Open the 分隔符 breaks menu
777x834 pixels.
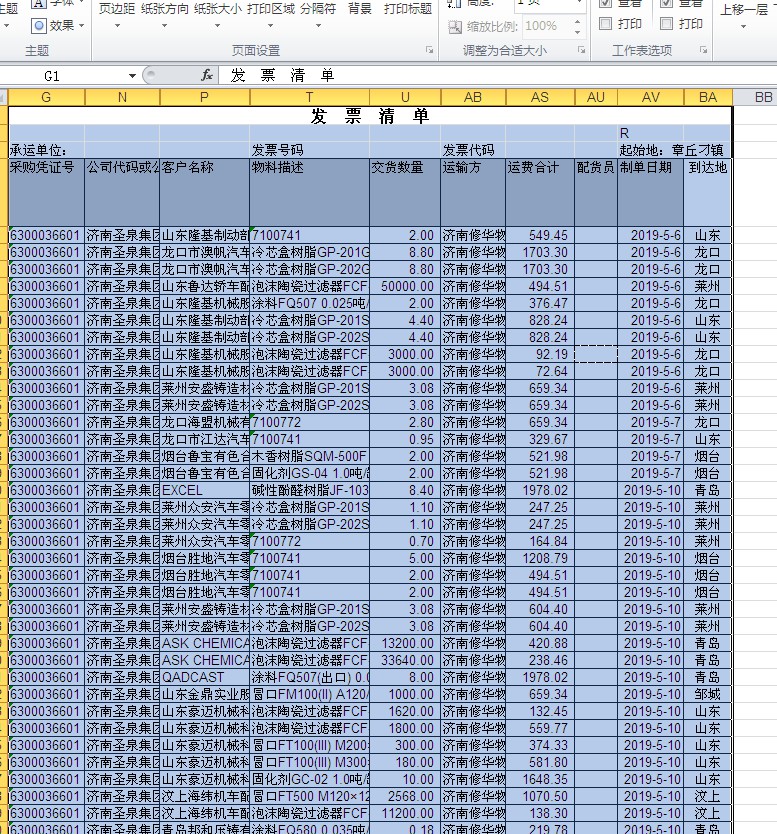click(318, 14)
